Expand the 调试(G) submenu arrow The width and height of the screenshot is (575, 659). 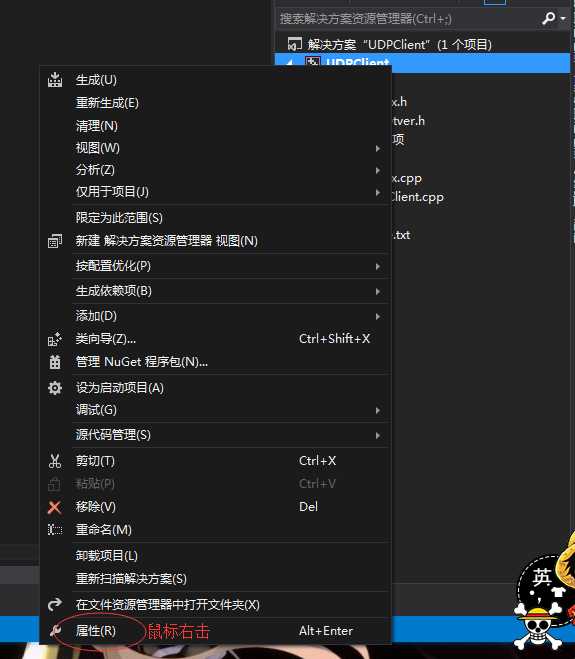(378, 410)
